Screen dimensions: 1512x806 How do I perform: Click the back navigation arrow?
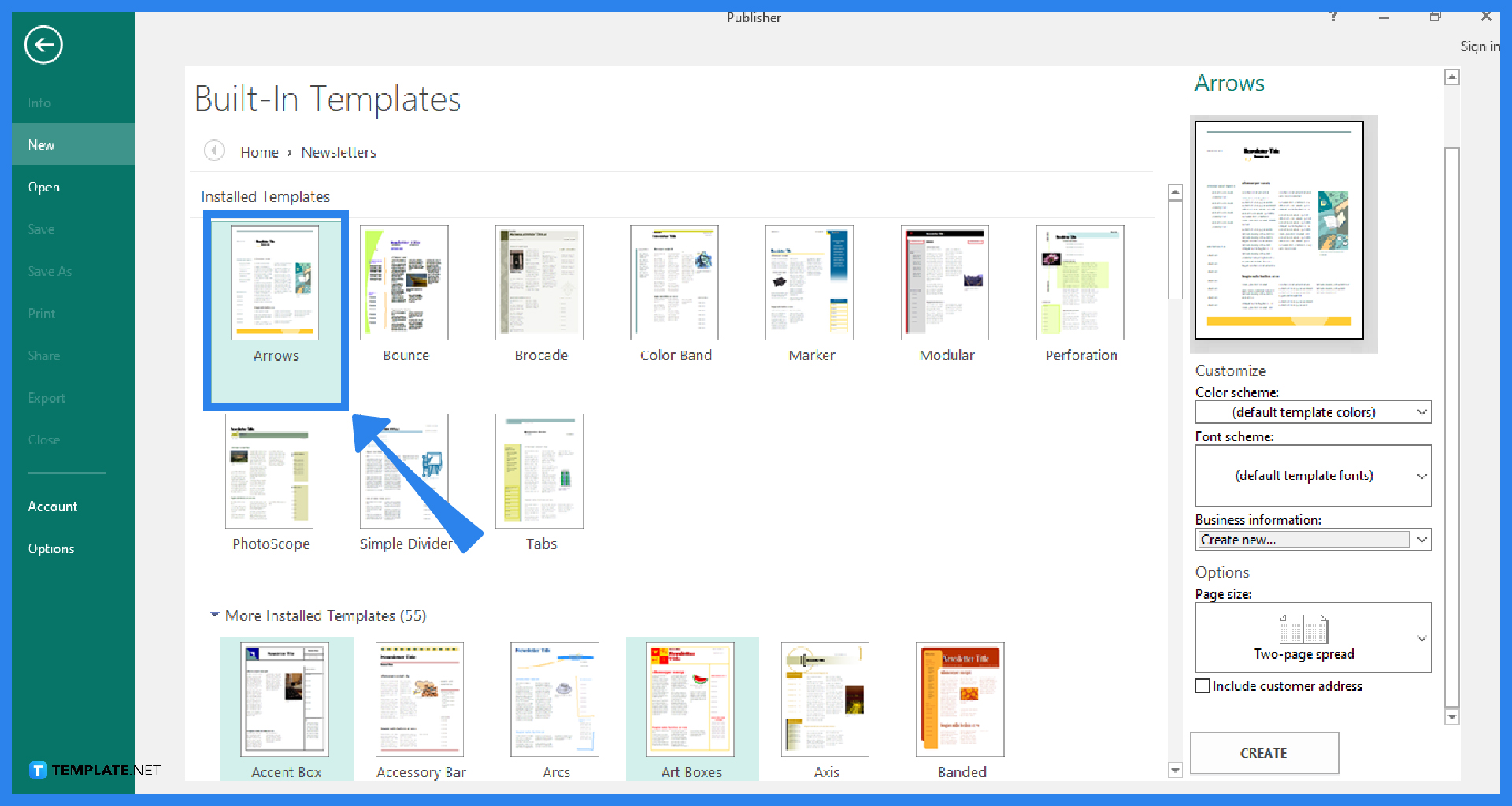(x=43, y=45)
